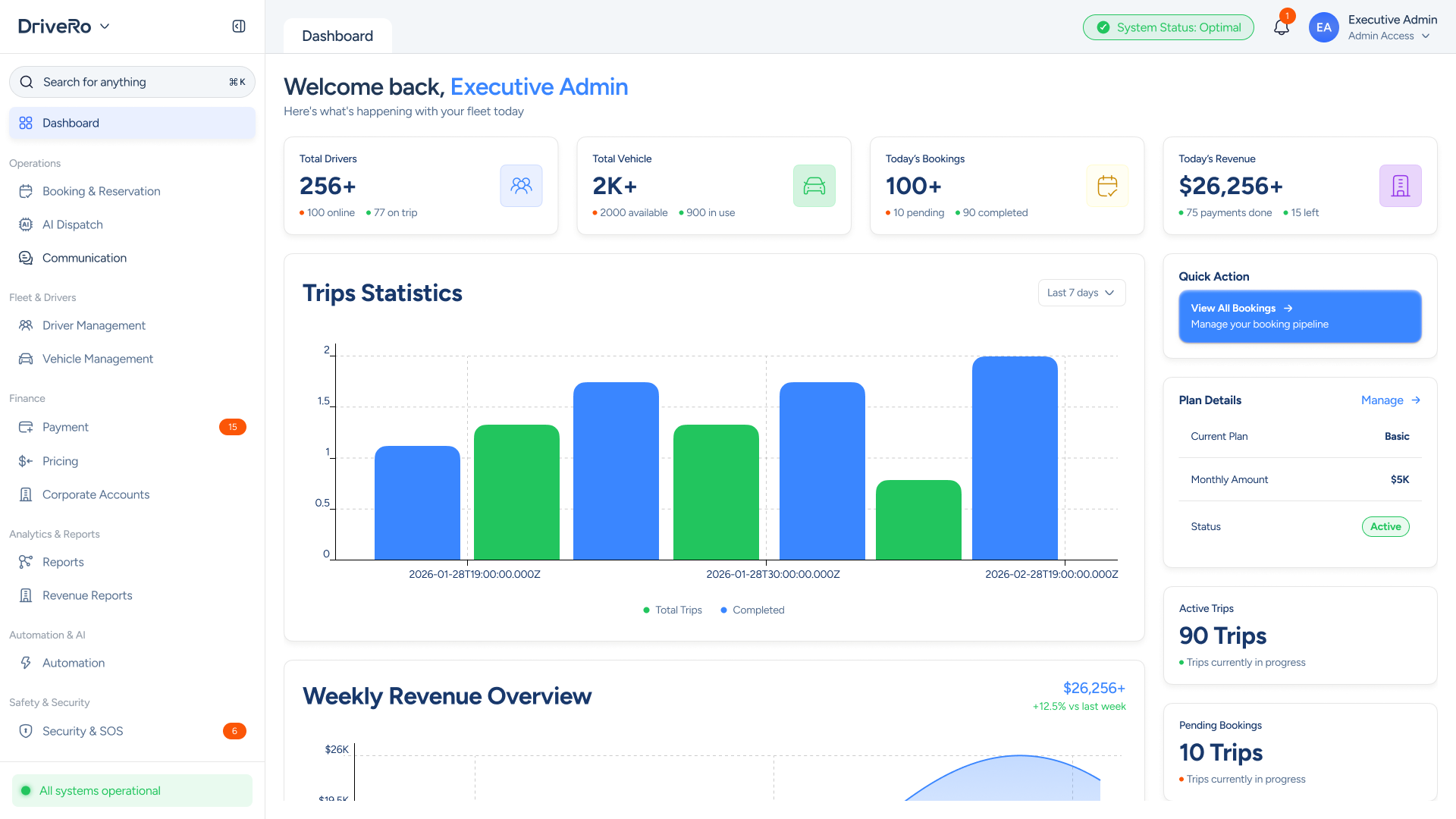The image size is (1456, 819).
Task: Open the Last 7 days dropdown
Action: (1081, 293)
